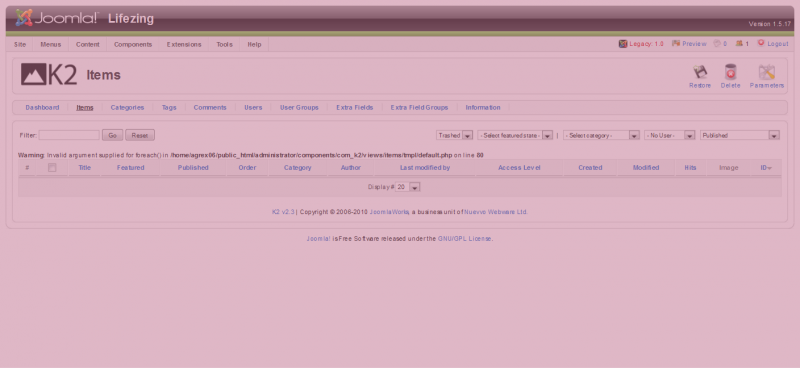Click the Logout icon
This screenshot has width=800, height=368.
[761, 43]
